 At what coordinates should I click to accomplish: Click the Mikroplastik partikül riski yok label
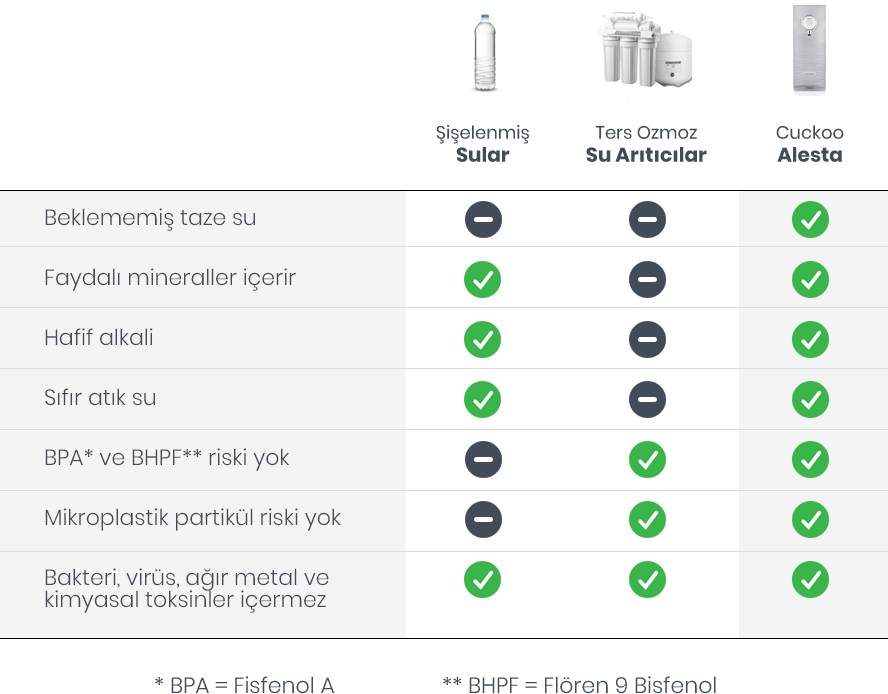[192, 518]
